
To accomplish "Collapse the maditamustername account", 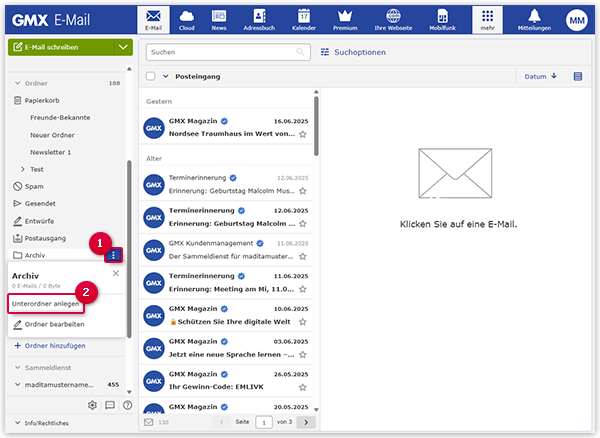I will click(18, 385).
